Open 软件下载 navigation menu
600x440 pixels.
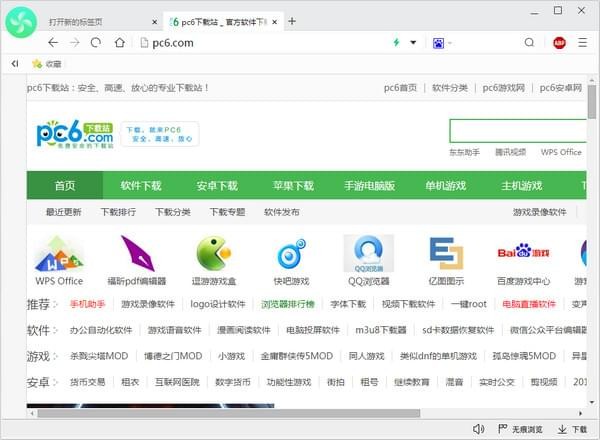141,186
